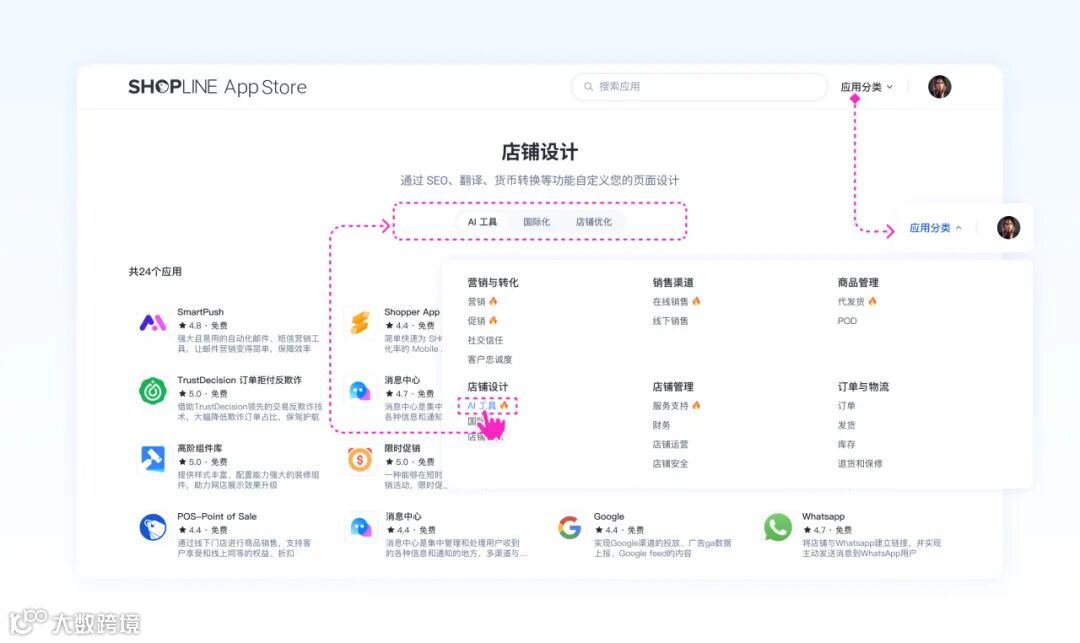Open the user avatar in top header
The width and height of the screenshot is (1080, 643).
pos(939,87)
